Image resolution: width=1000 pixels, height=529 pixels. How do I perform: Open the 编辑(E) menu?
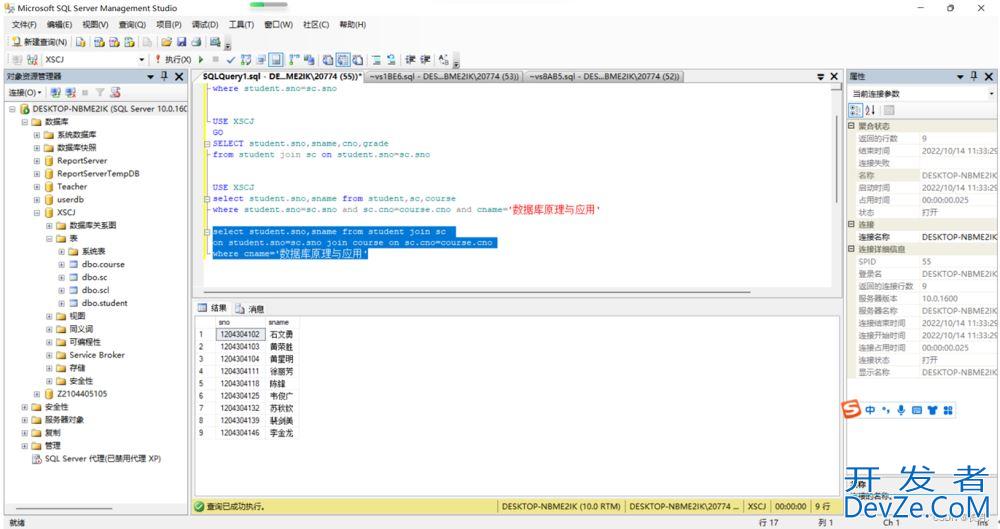pyautogui.click(x=59, y=24)
